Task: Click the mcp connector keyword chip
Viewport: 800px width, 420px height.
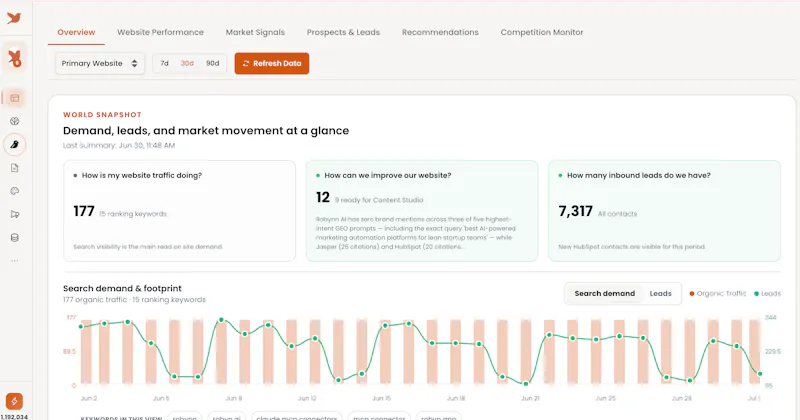Action: [x=379, y=417]
